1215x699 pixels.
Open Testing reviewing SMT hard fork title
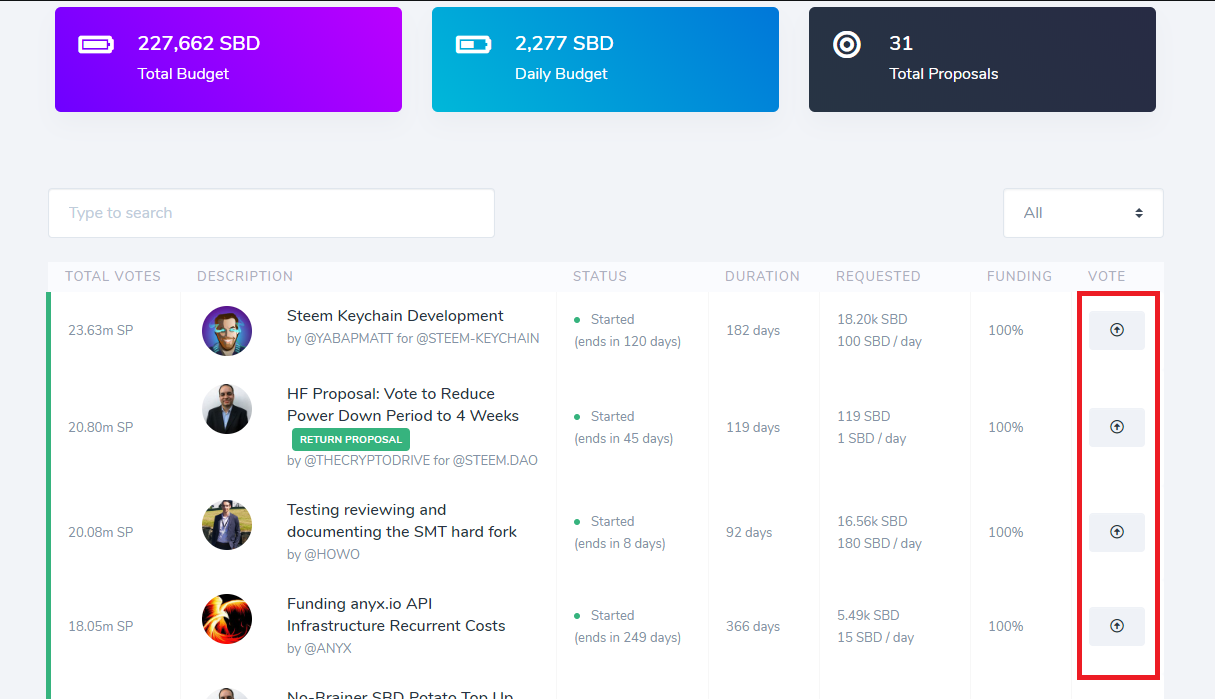402,521
